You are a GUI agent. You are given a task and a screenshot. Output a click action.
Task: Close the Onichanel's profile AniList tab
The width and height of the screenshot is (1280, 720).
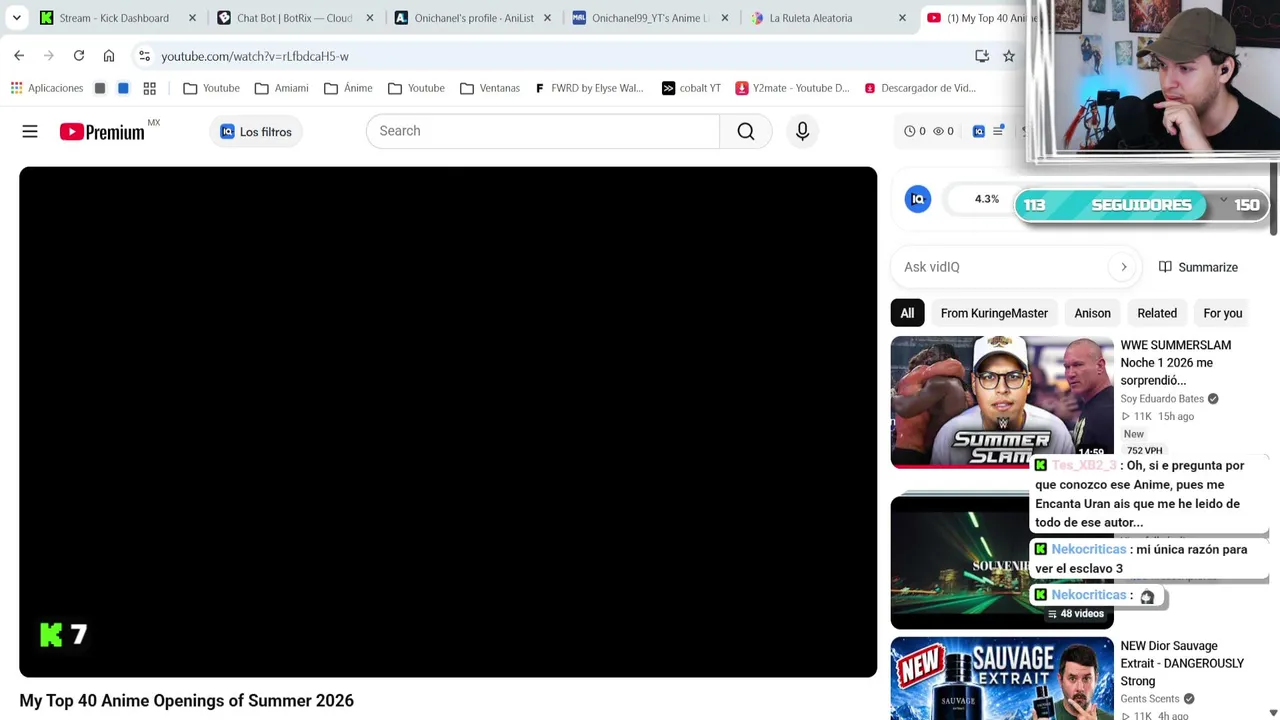pos(547,18)
